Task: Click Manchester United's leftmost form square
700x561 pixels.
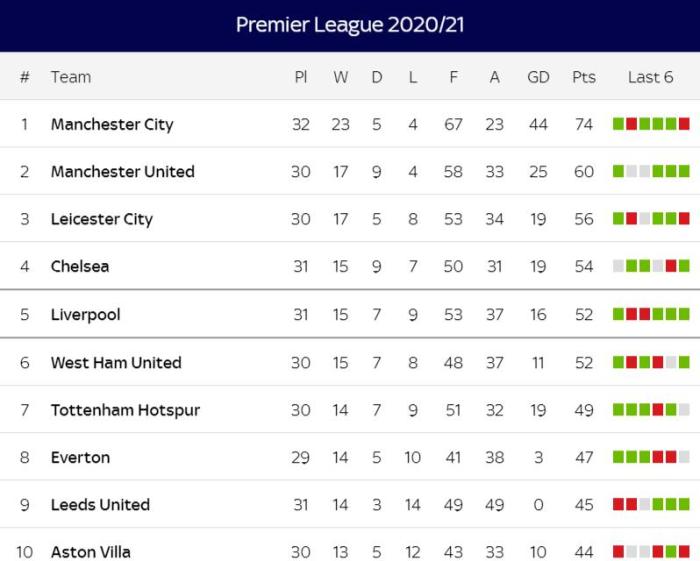Action: [x=618, y=171]
